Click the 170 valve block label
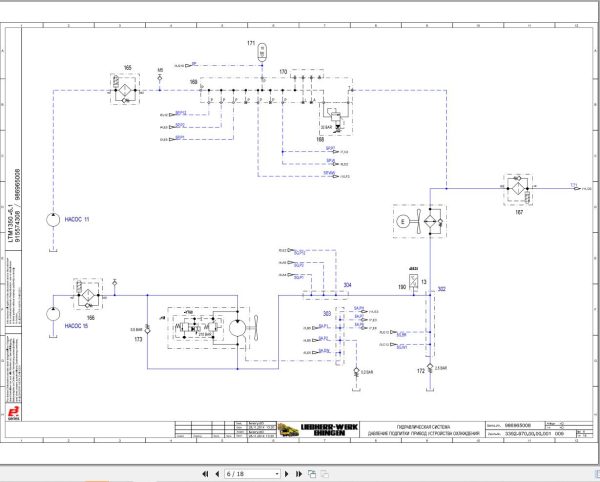This screenshot has height=482, width=600. pos(283,72)
